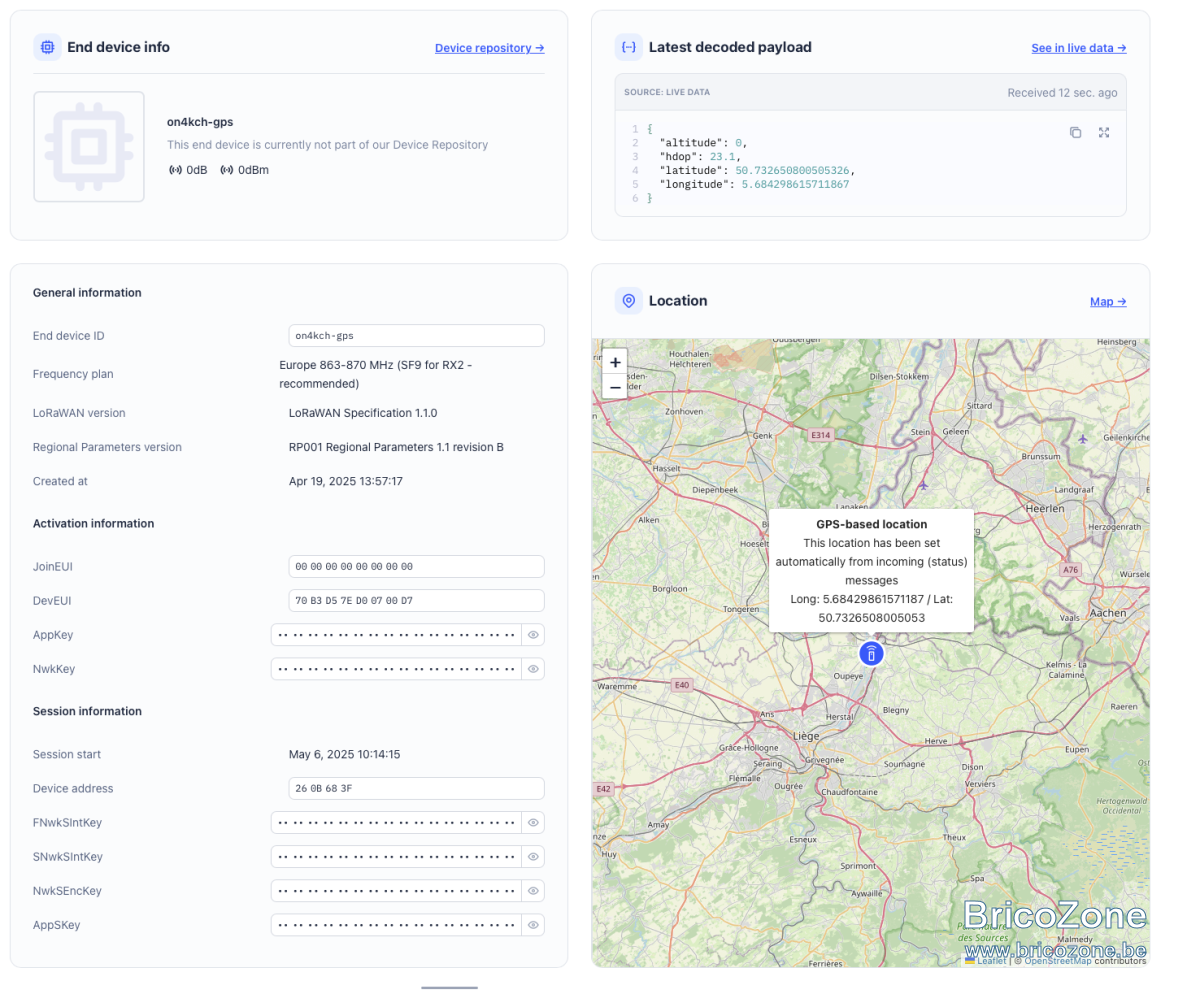
Task: Show the NwkKey using its eye toggle
Action: tap(534, 668)
